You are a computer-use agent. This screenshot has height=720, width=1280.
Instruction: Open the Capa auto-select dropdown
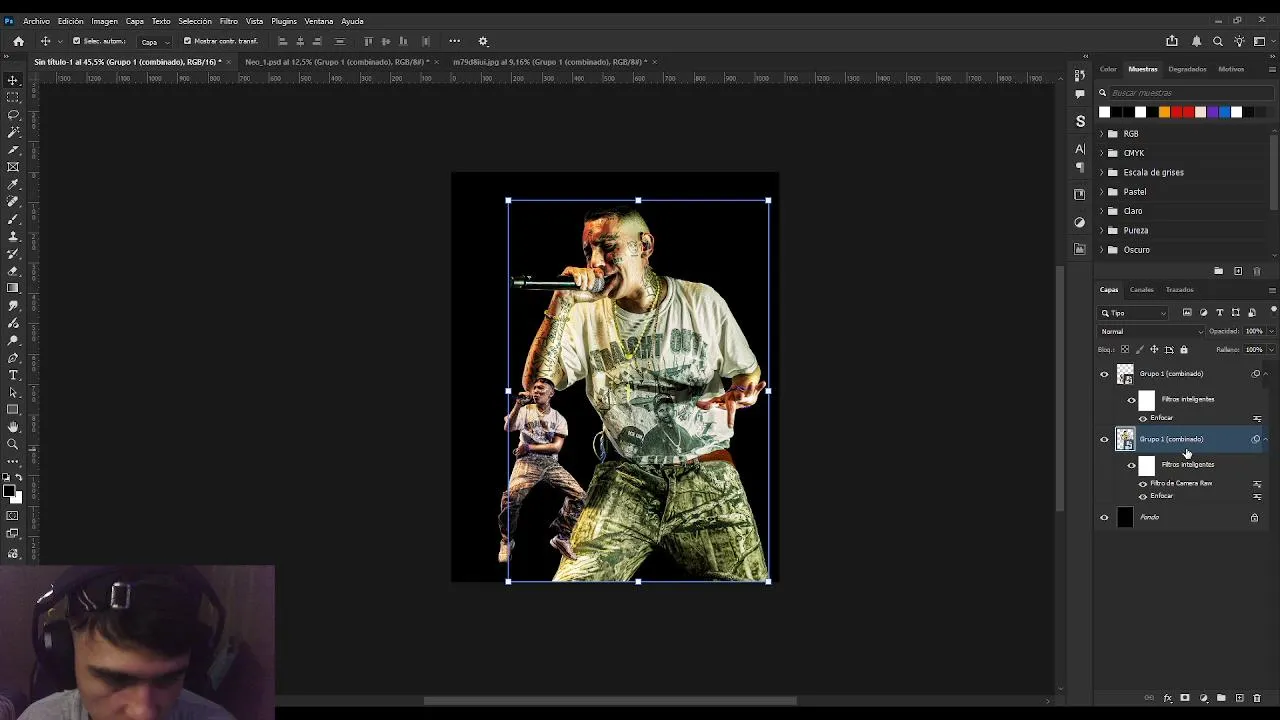pyautogui.click(x=152, y=41)
